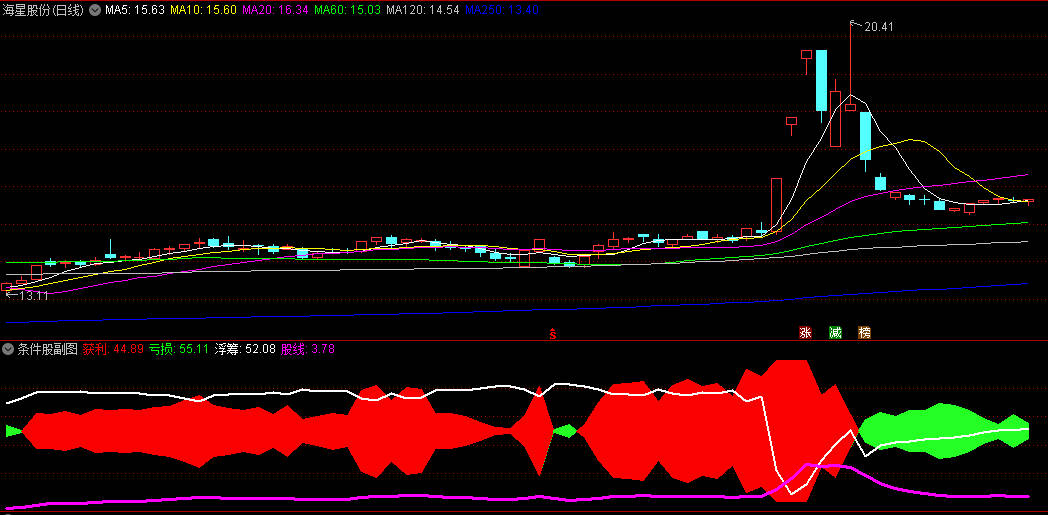The width and height of the screenshot is (1048, 515).
Task: Open dropdown next to 条件股副图 label
Action: click(9, 349)
